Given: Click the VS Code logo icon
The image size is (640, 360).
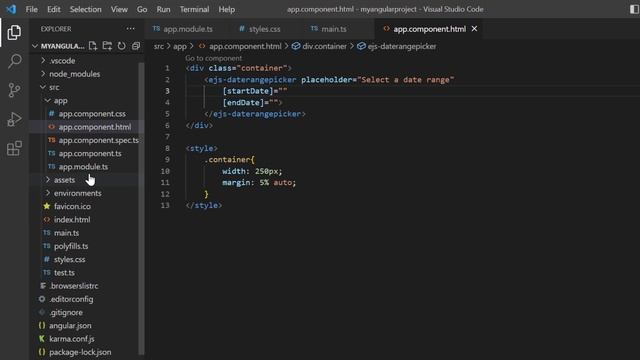Looking at the screenshot, I should pos(11,9).
